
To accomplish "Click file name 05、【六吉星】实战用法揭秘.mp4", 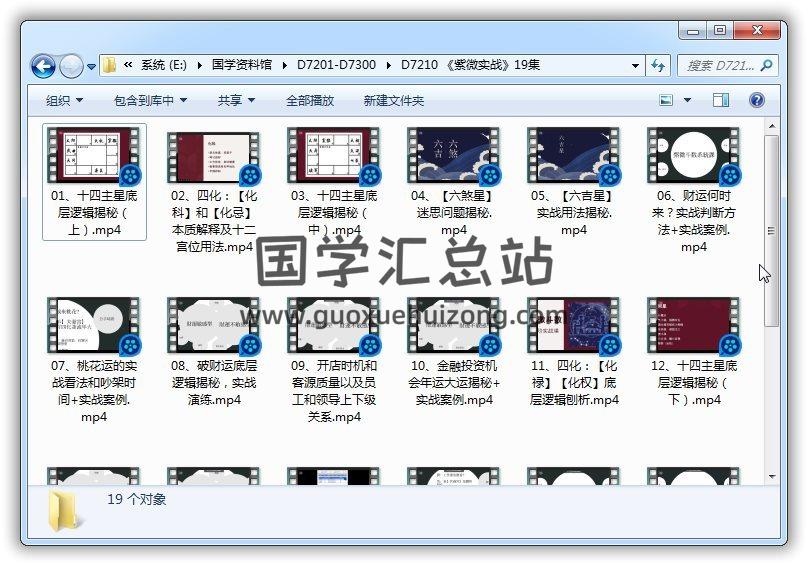I will (x=574, y=212).
